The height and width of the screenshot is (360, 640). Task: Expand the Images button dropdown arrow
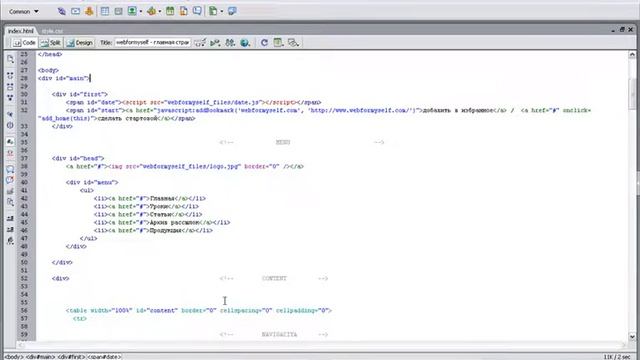click(140, 12)
